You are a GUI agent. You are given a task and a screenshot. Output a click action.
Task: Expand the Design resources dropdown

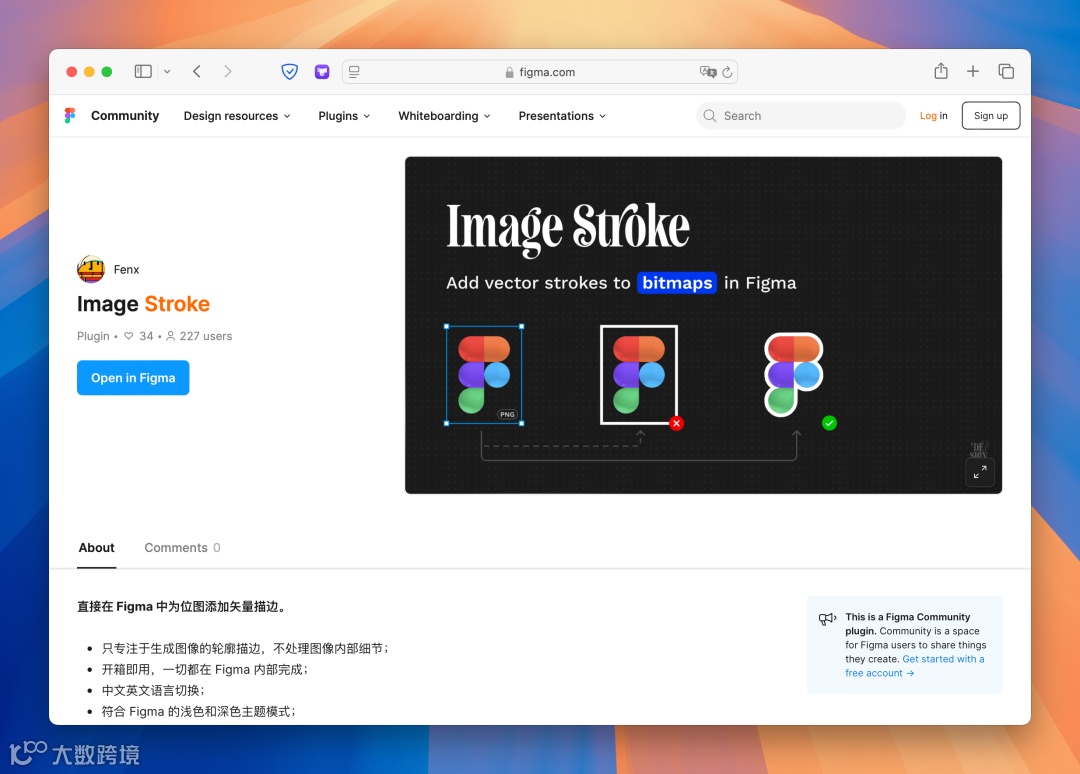click(237, 116)
